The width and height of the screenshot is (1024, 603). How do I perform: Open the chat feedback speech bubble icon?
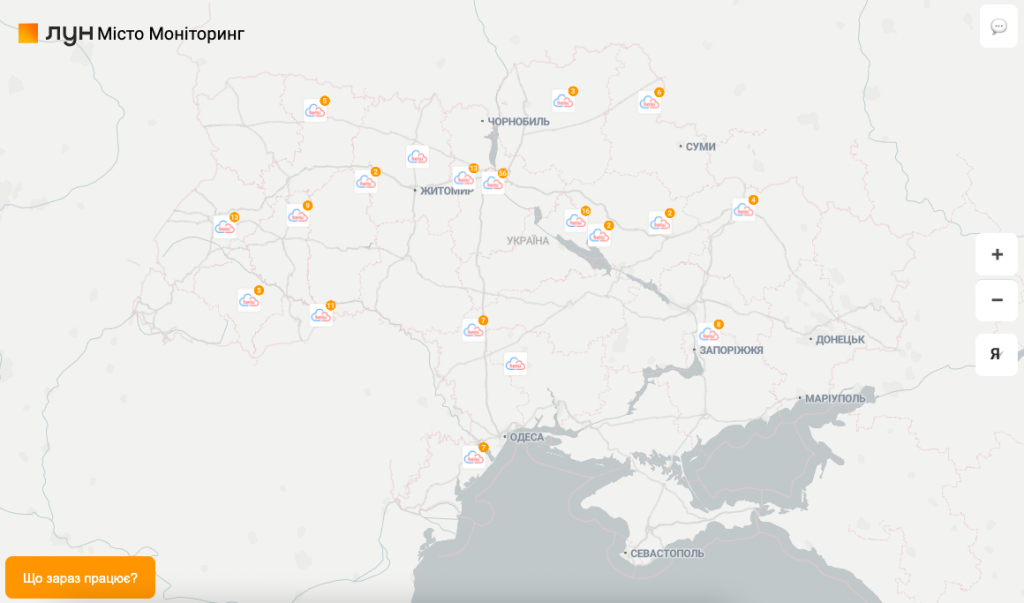(x=998, y=27)
